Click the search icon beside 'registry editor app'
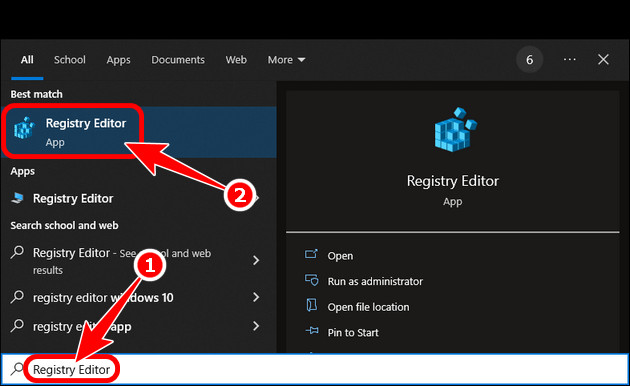 [x=17, y=325]
